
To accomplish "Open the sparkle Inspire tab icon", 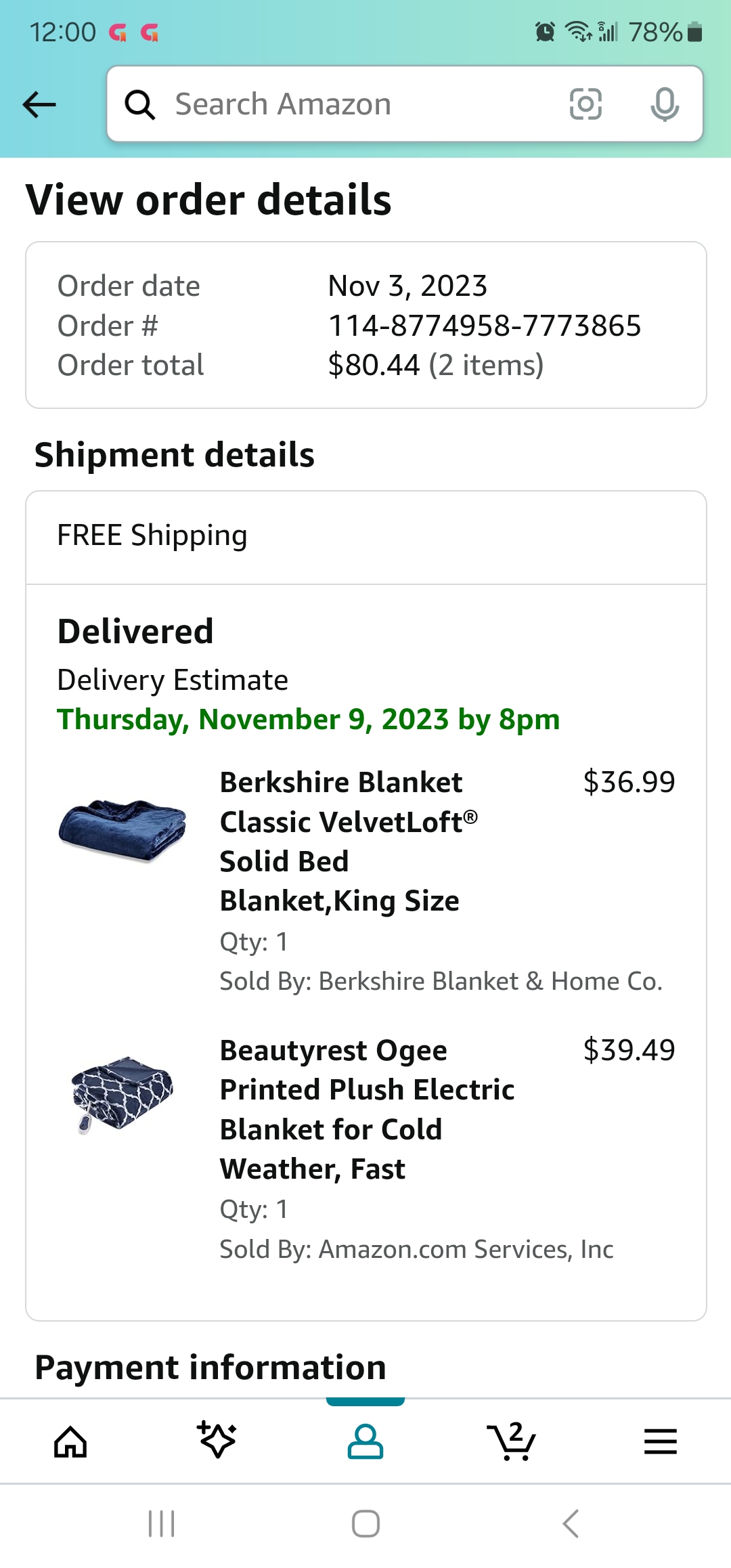I will coord(217,1439).
